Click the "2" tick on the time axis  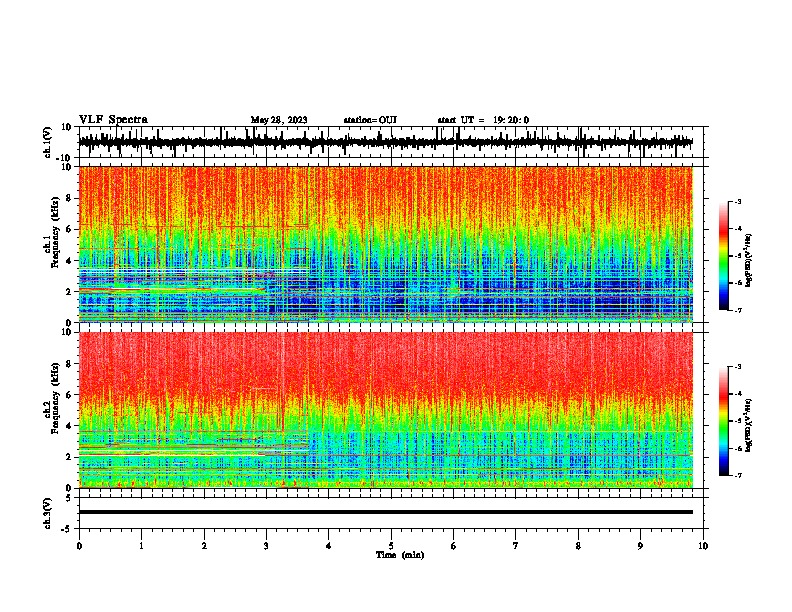point(204,546)
